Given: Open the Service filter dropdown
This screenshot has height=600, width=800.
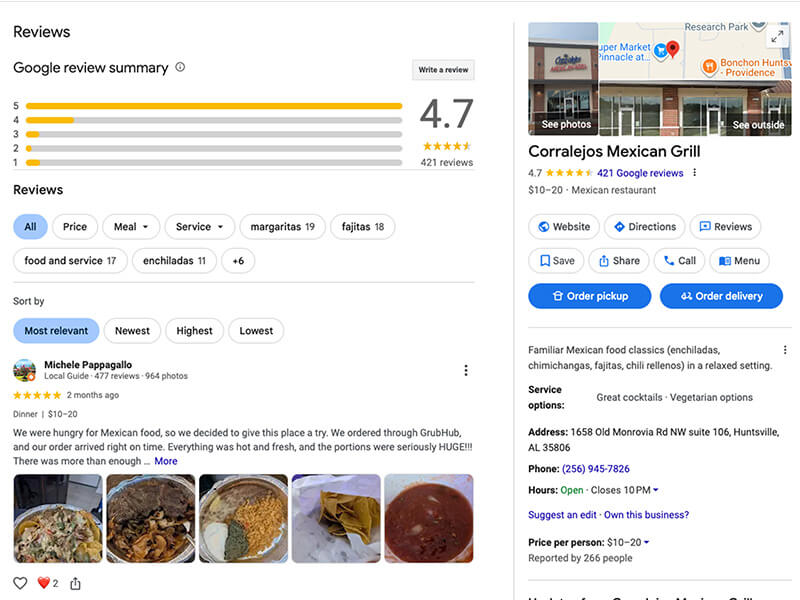Looking at the screenshot, I should point(199,227).
